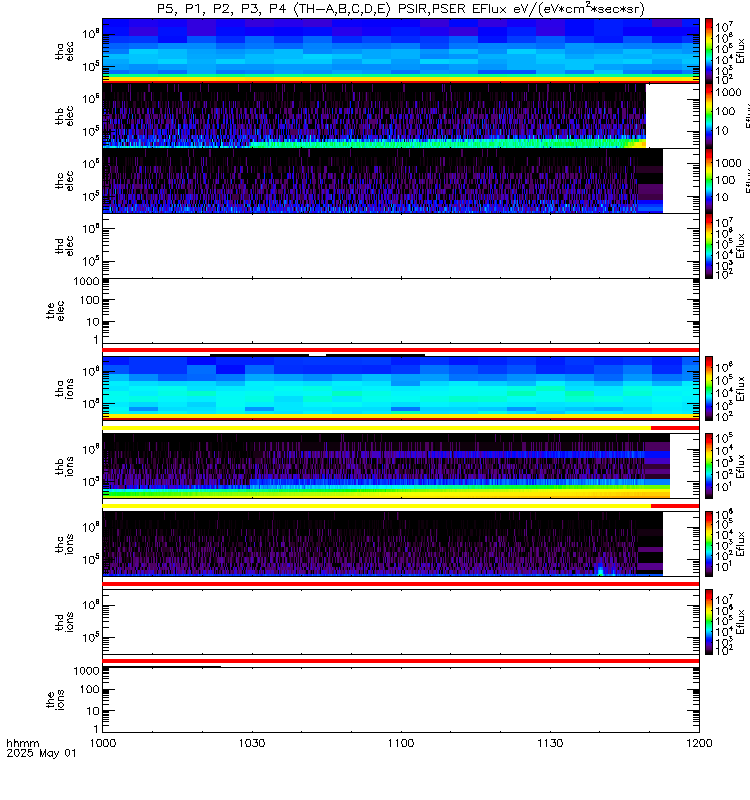The height and width of the screenshot is (800, 750).
Task: Click the plot title starting with 'P5, P1, P2'
Action: [401, 9]
